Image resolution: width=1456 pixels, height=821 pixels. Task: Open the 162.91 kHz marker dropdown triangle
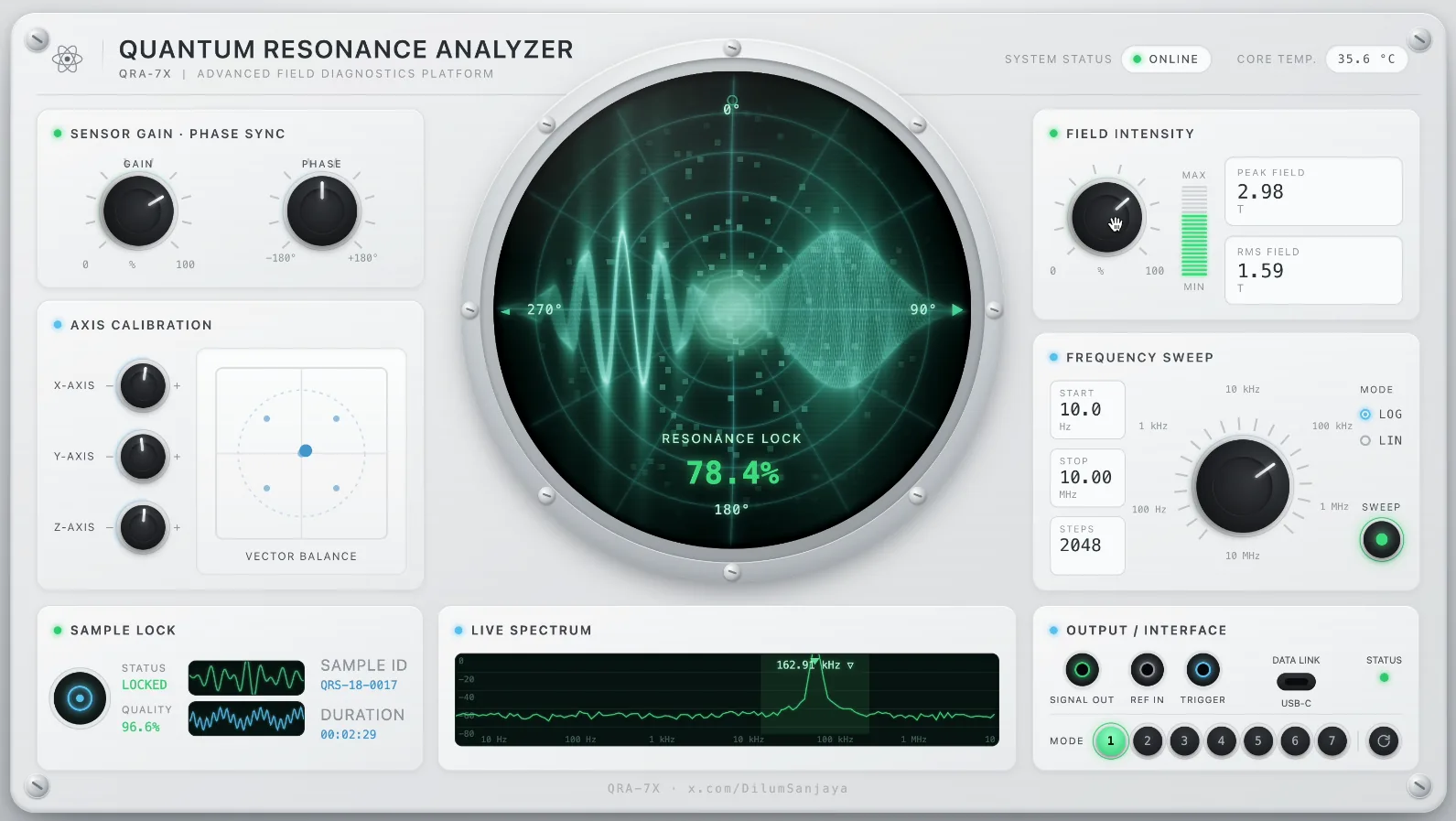coord(850,665)
